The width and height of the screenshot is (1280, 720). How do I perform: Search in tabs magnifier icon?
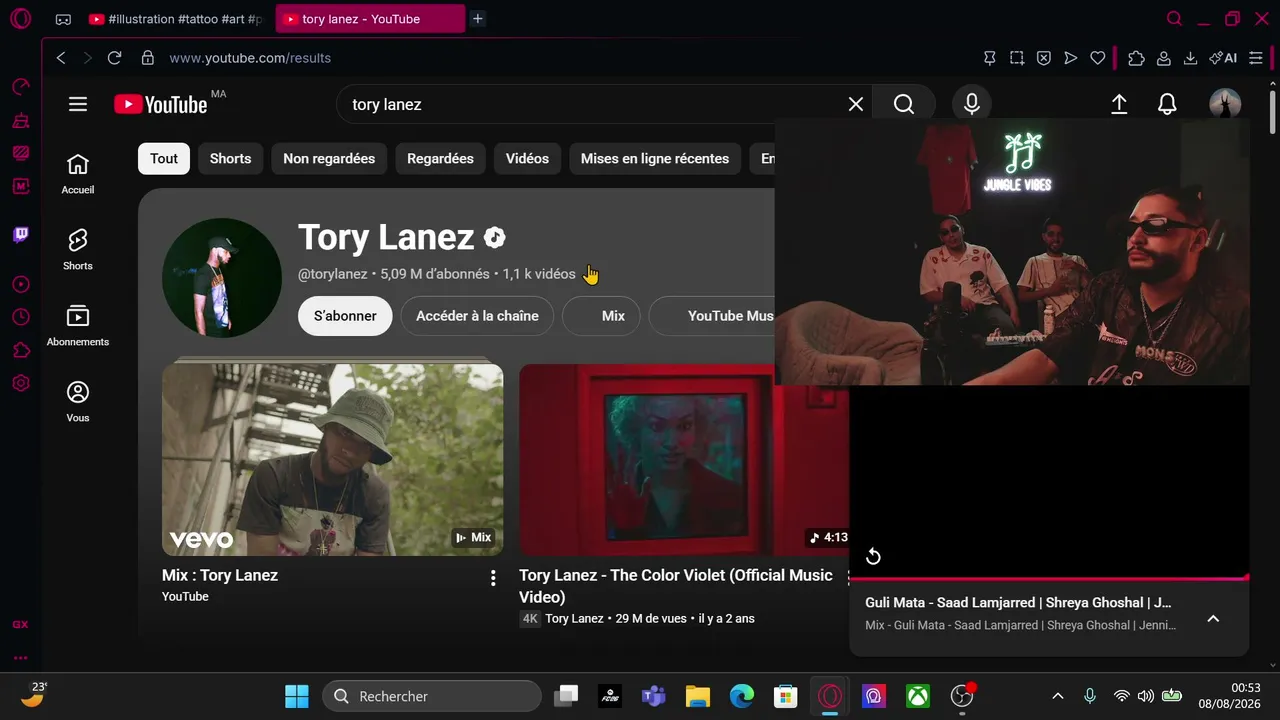1175,19
